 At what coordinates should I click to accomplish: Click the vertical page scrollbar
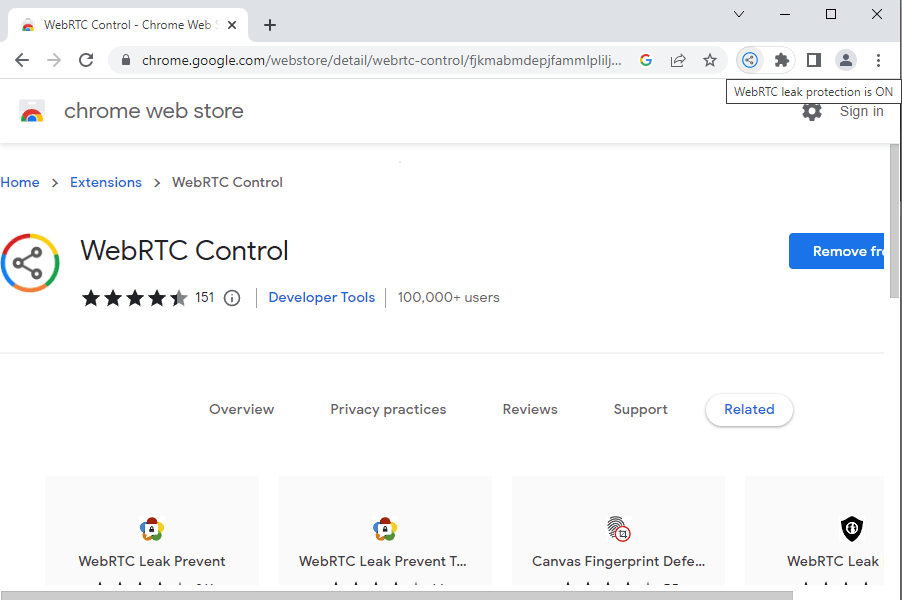pyautogui.click(x=895, y=221)
